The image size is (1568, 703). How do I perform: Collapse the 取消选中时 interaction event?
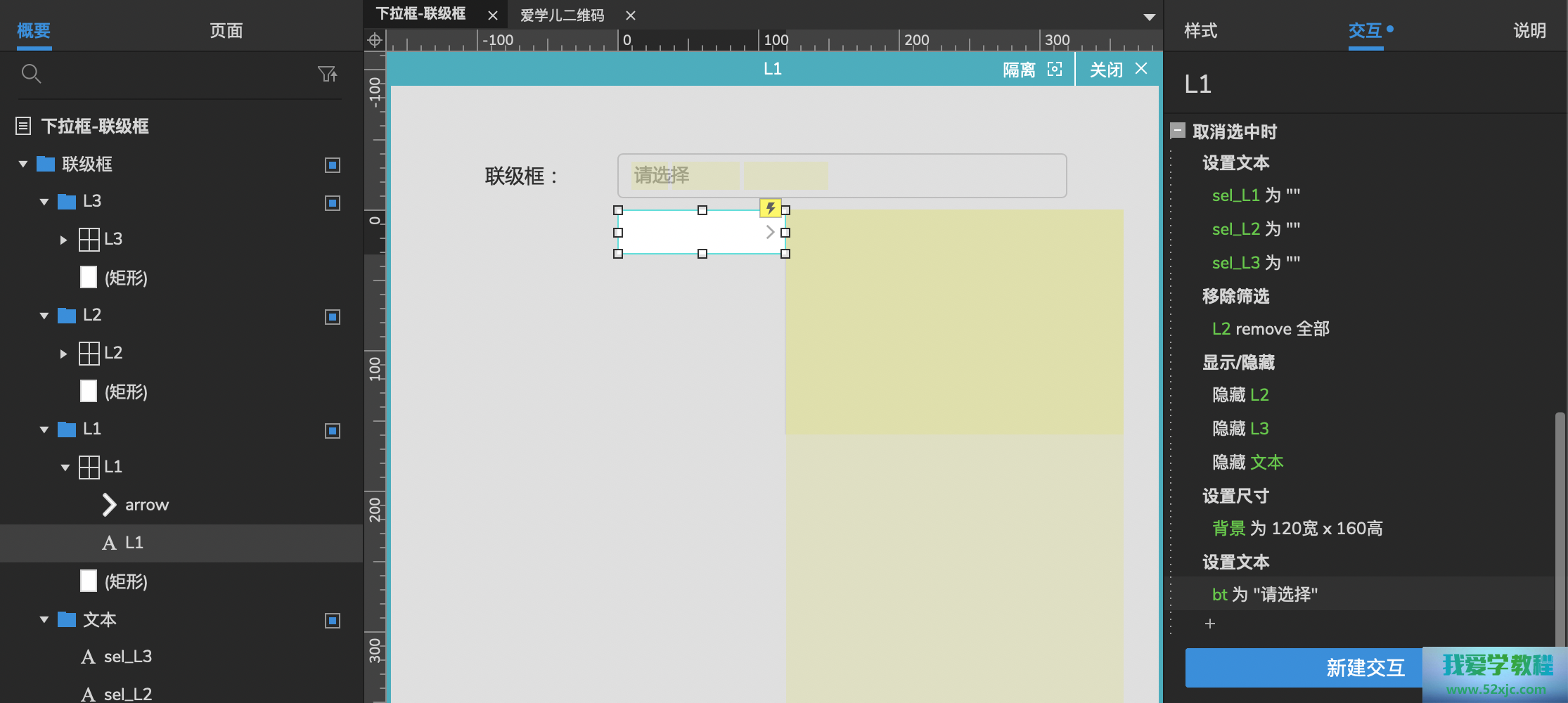click(x=1178, y=131)
